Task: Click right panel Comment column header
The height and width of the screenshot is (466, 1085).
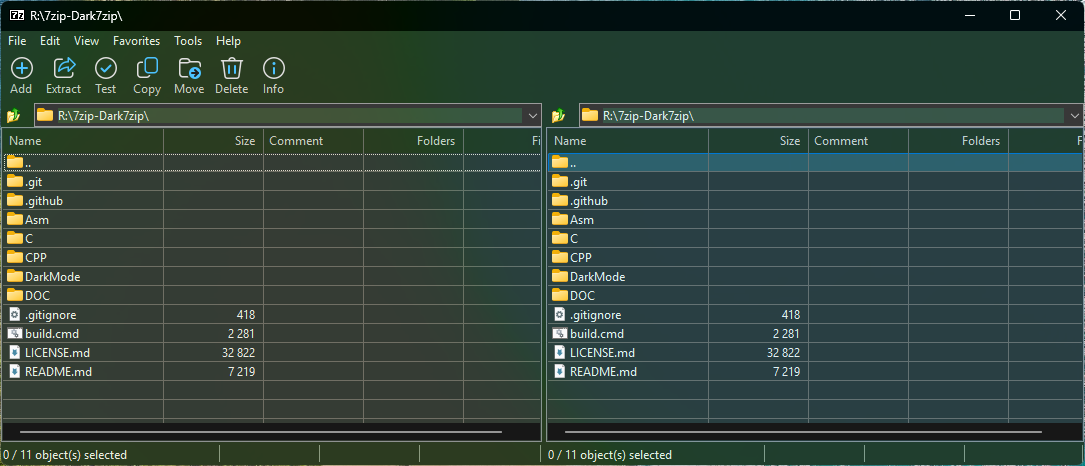Action: [x=859, y=141]
